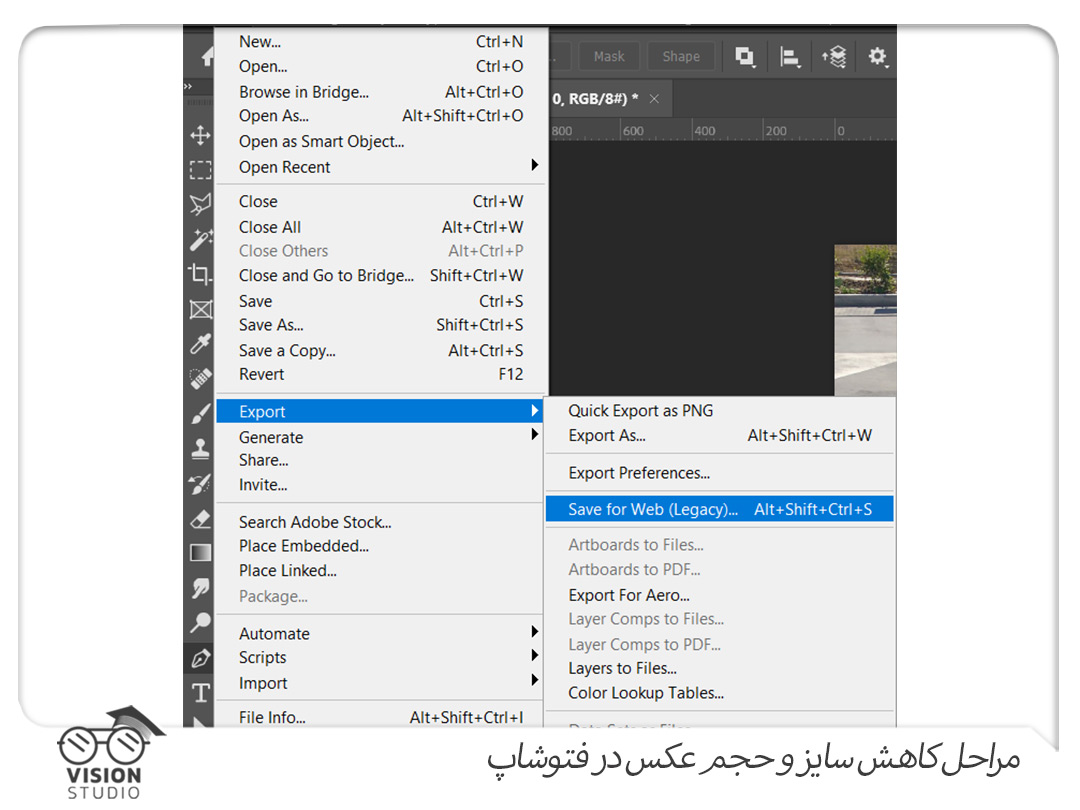Select the Horizontal Type tool
1080x810 pixels.
[x=200, y=692]
